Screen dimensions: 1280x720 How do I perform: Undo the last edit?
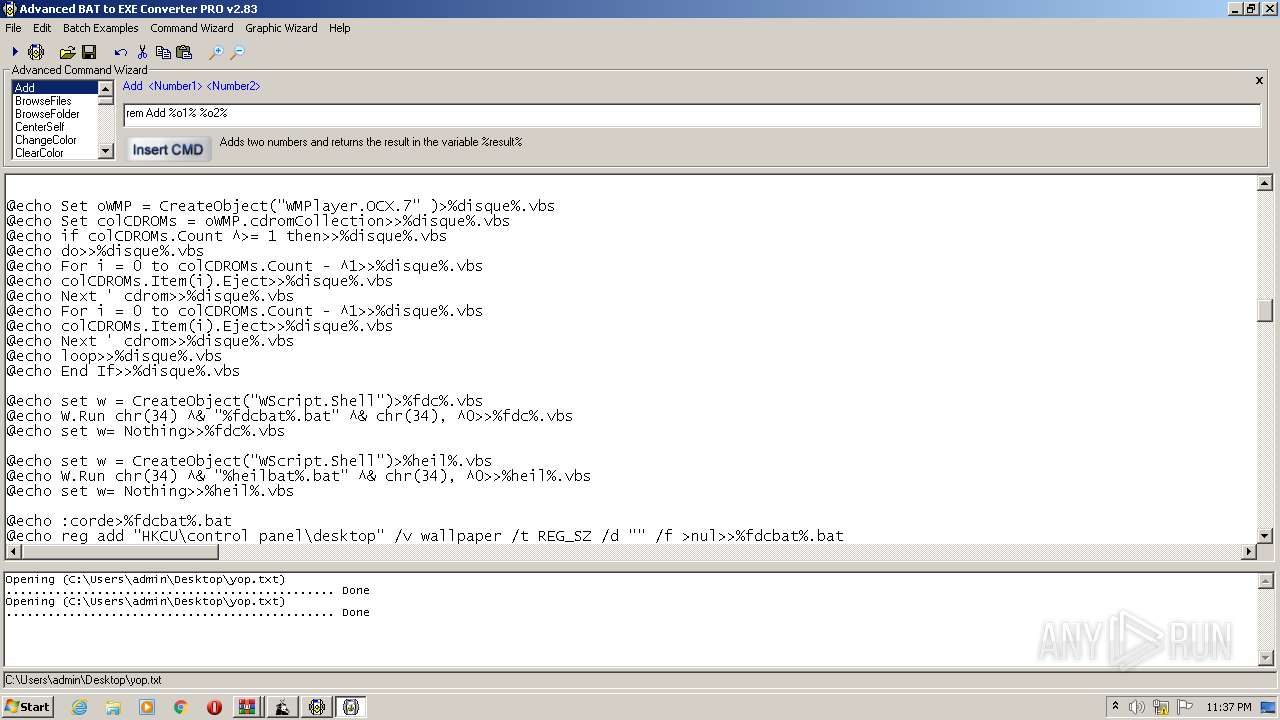tap(121, 52)
